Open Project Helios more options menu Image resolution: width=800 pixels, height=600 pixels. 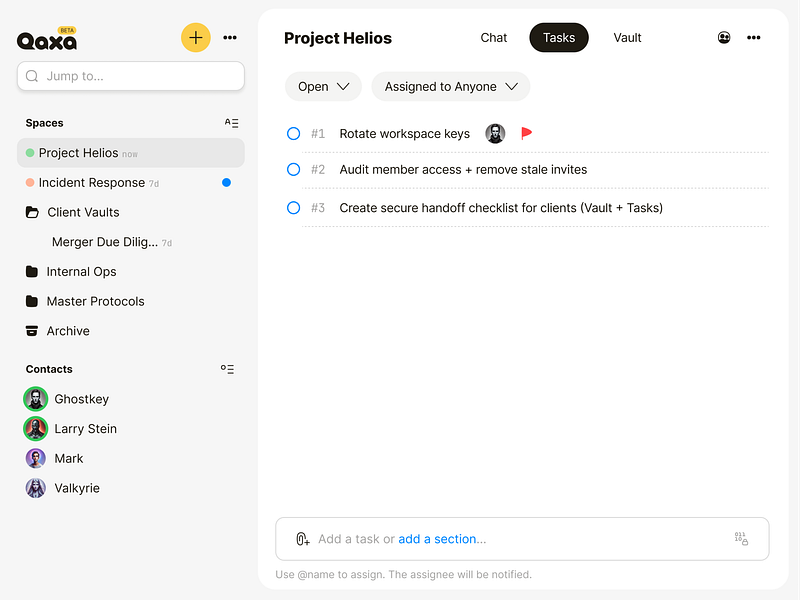(754, 38)
